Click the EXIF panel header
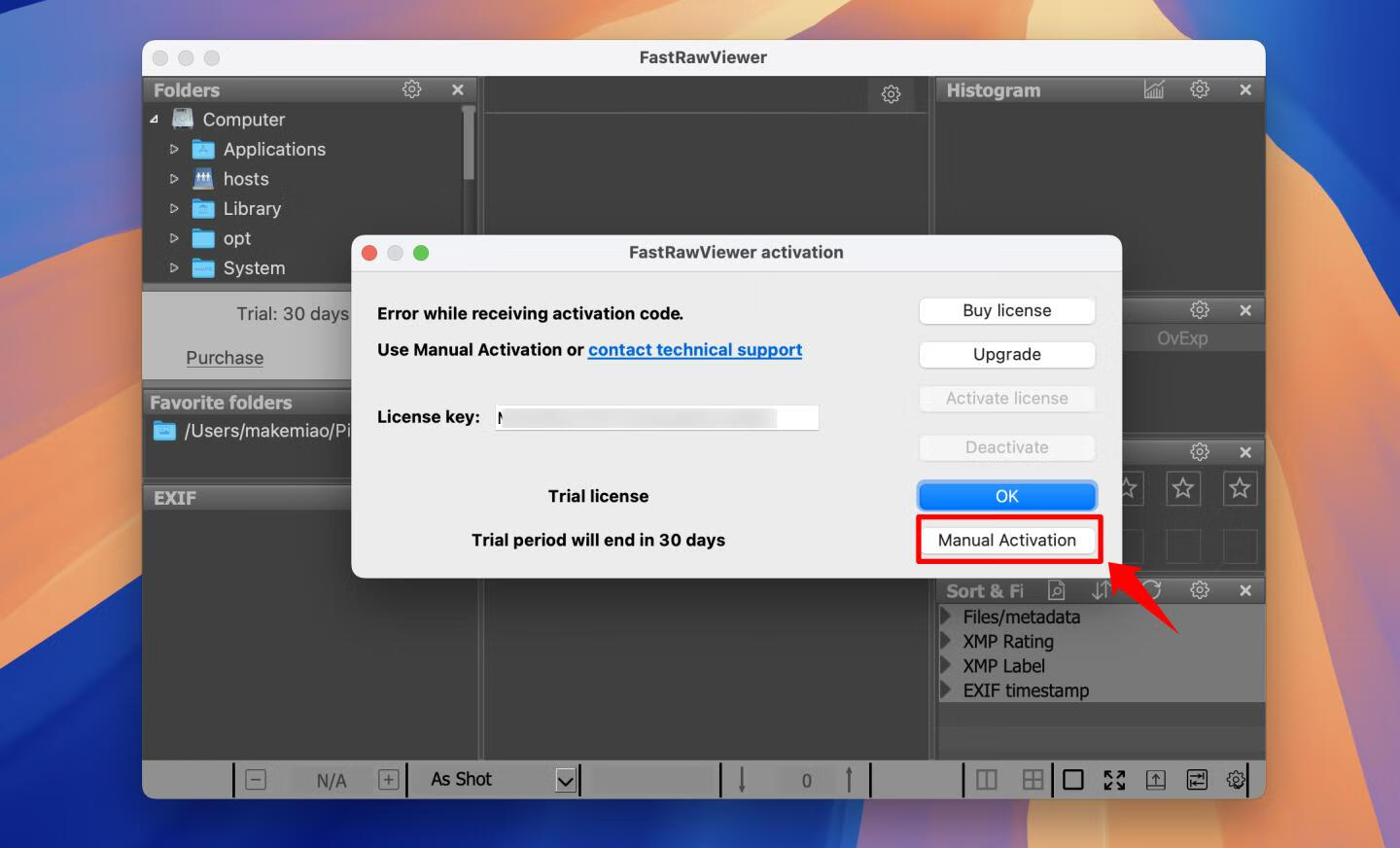The width and height of the screenshot is (1400, 848). click(x=248, y=498)
